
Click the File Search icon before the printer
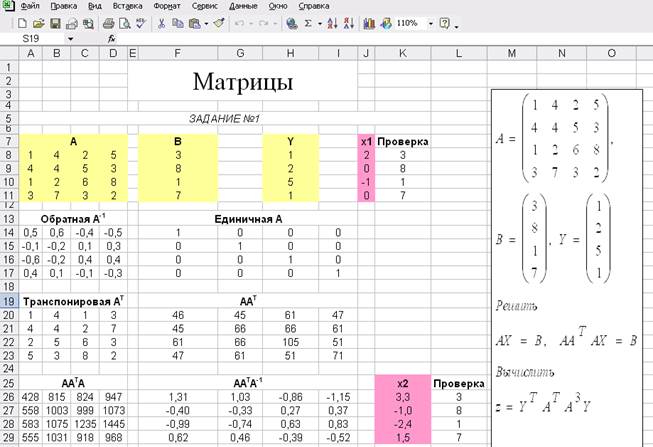(88, 23)
